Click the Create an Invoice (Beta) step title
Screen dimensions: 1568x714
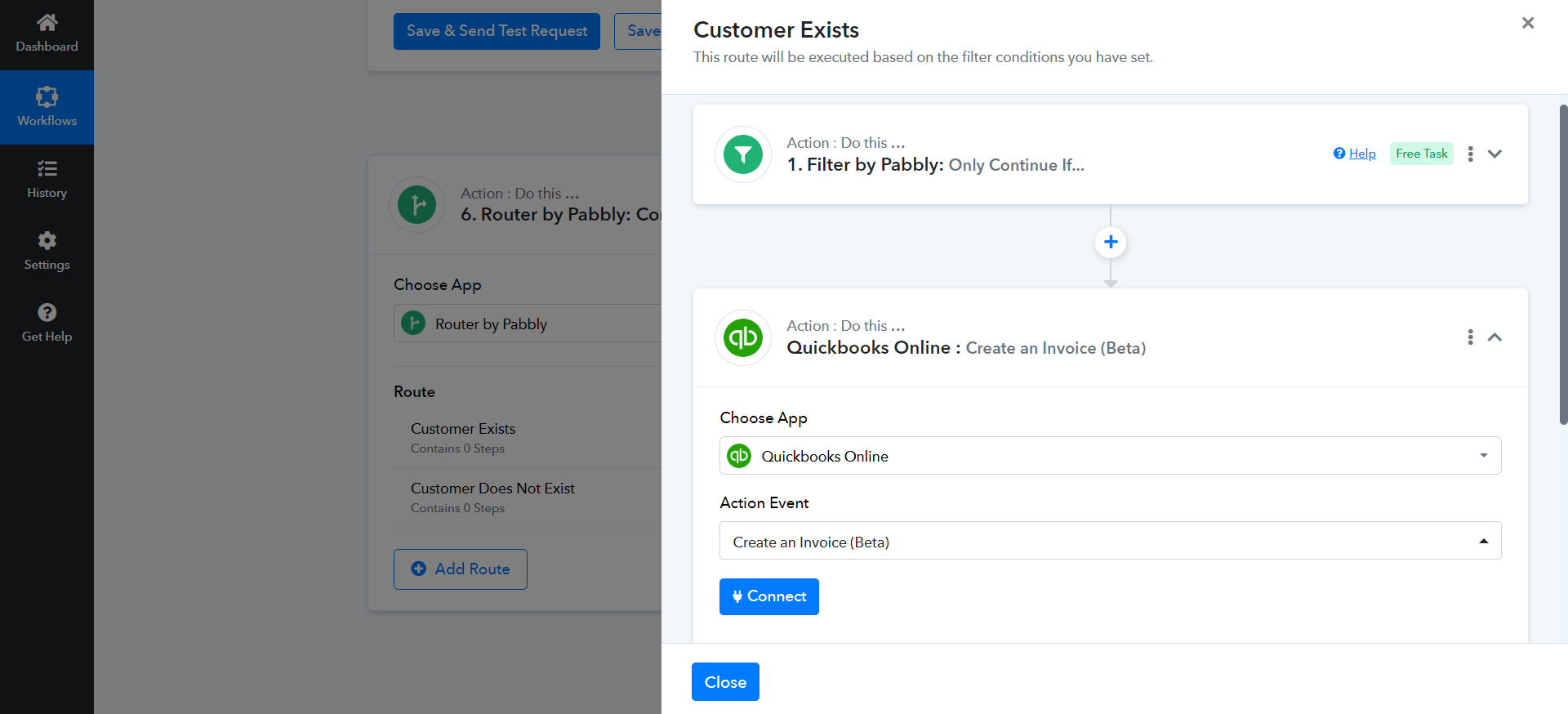coord(966,348)
